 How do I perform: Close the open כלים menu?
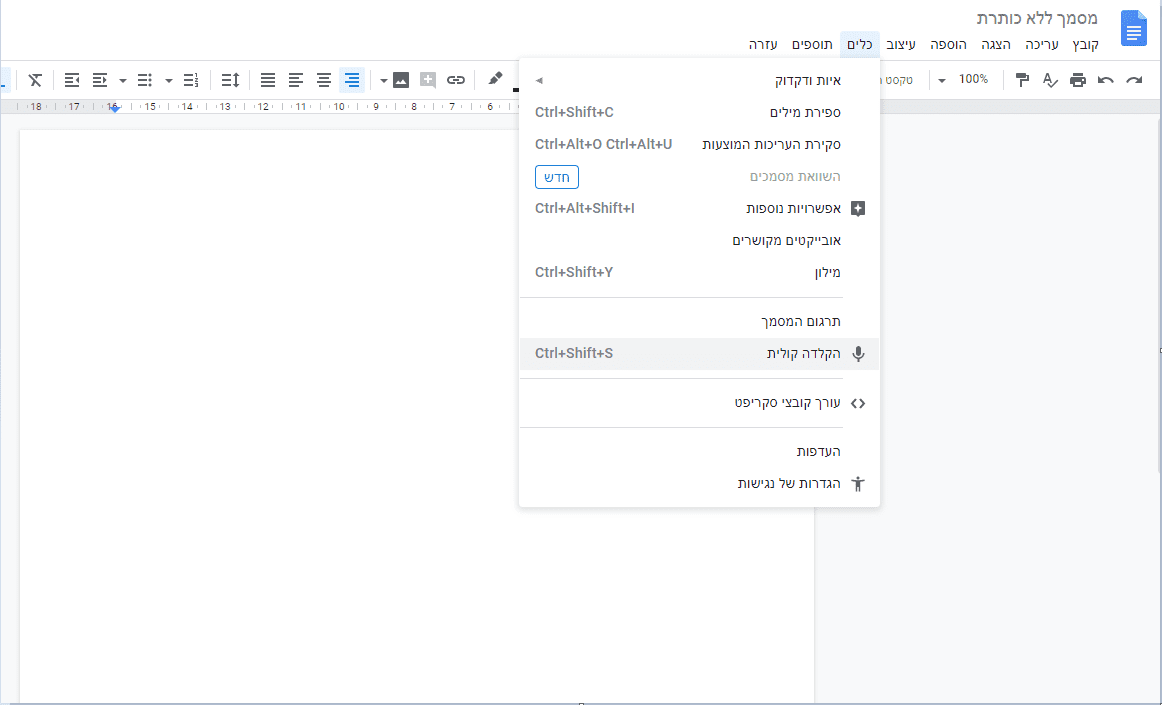pos(860,44)
